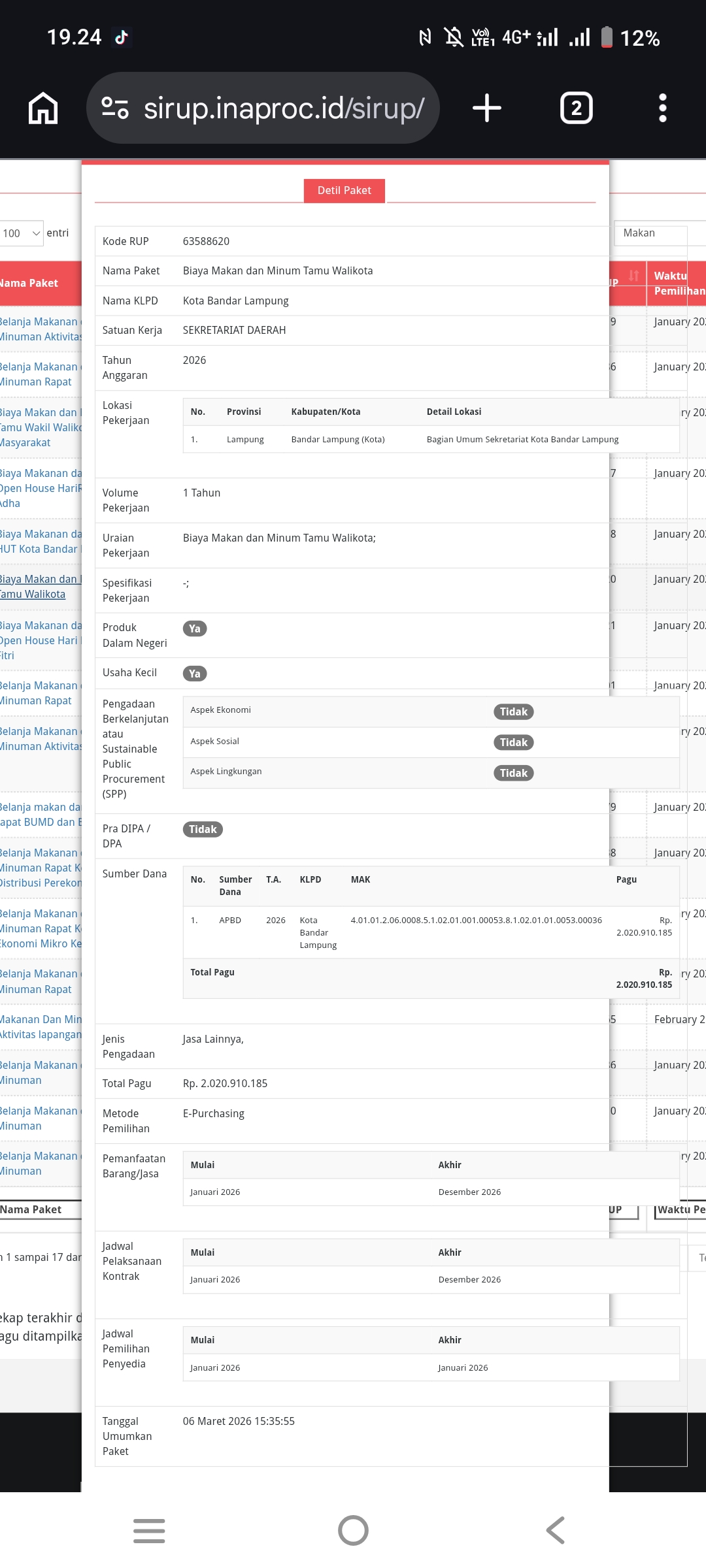Open recent apps with three-lines button
Screen dimensions: 706x1568
(x=149, y=1530)
